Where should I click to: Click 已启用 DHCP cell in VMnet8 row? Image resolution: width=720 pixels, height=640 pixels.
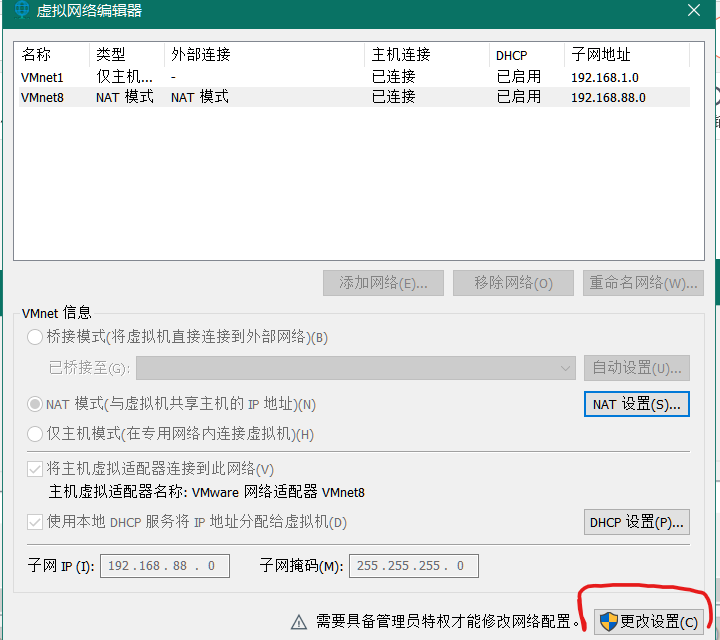click(x=519, y=97)
